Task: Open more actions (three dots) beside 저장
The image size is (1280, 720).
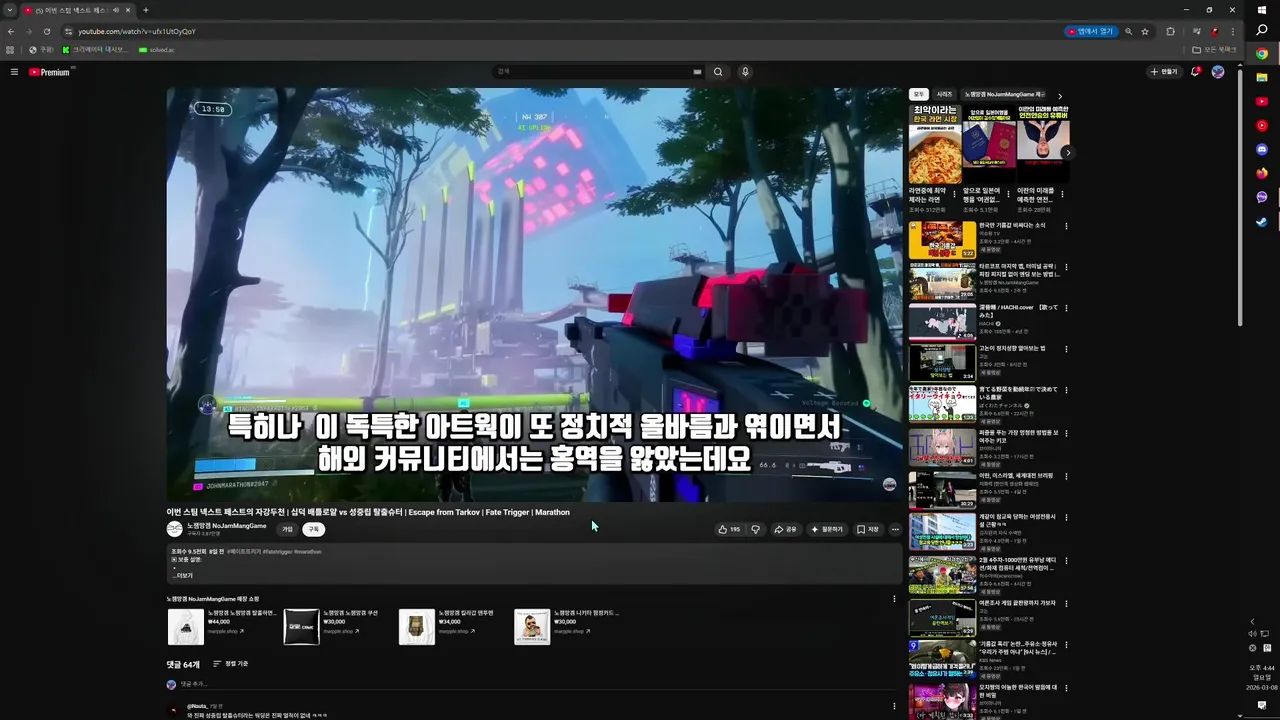Action: 895,529
